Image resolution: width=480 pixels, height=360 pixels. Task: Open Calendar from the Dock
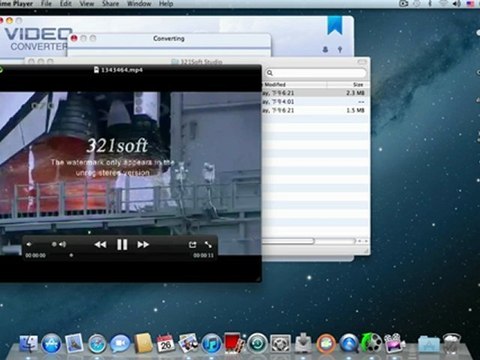pos(166,343)
